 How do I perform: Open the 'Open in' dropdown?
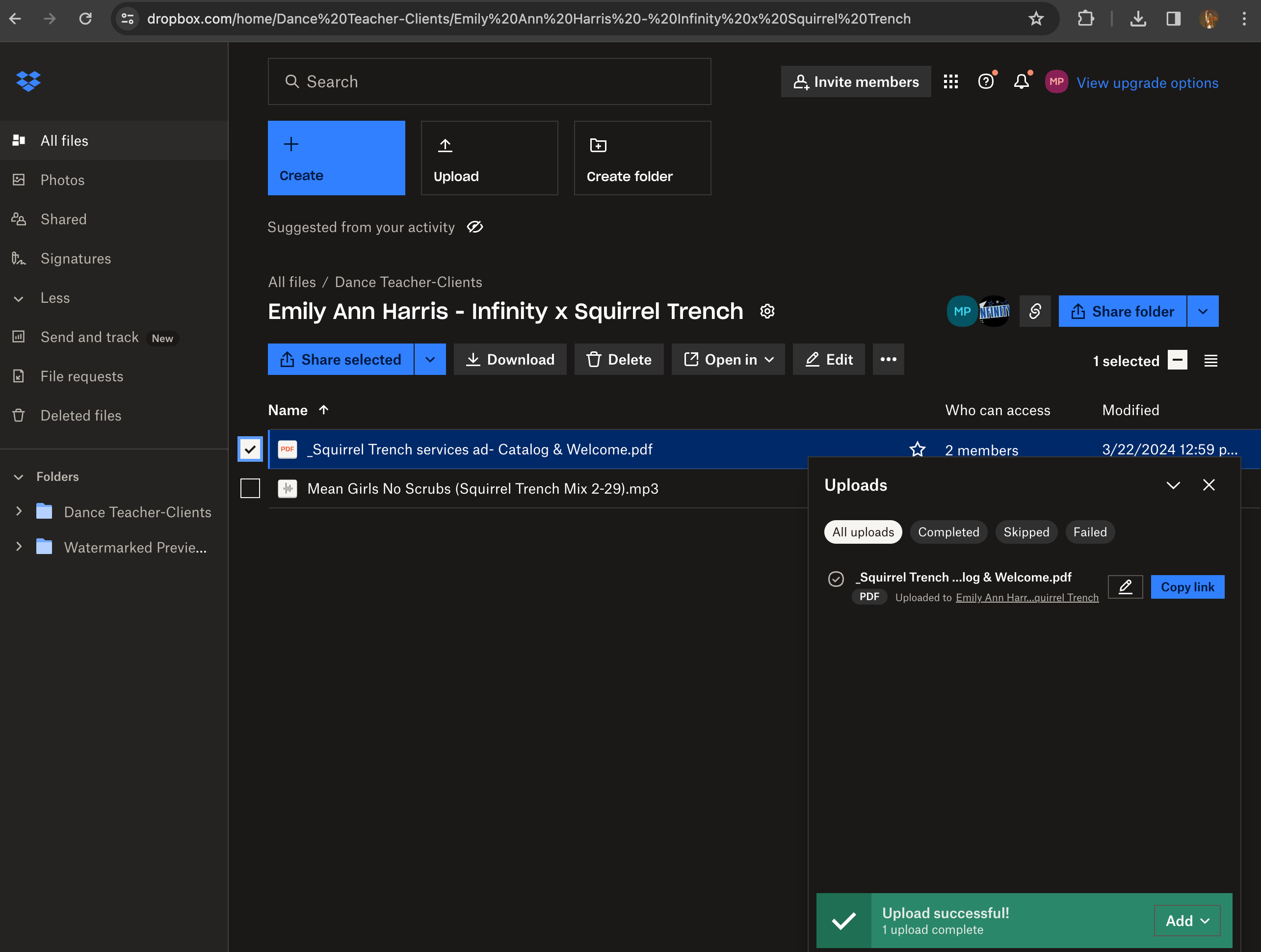(x=728, y=359)
